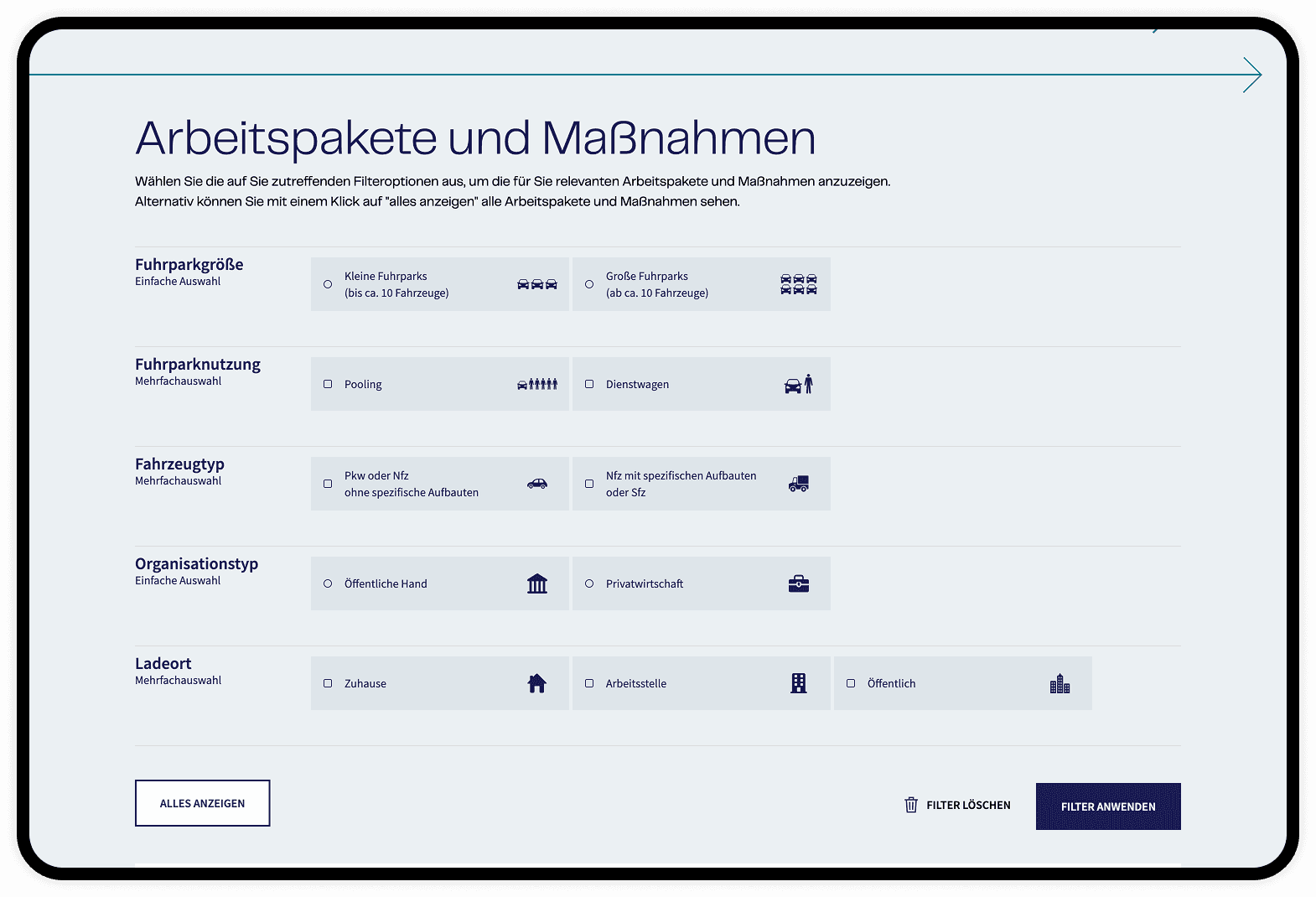
Task: Check the Pooling checkbox
Action: pyautogui.click(x=328, y=384)
